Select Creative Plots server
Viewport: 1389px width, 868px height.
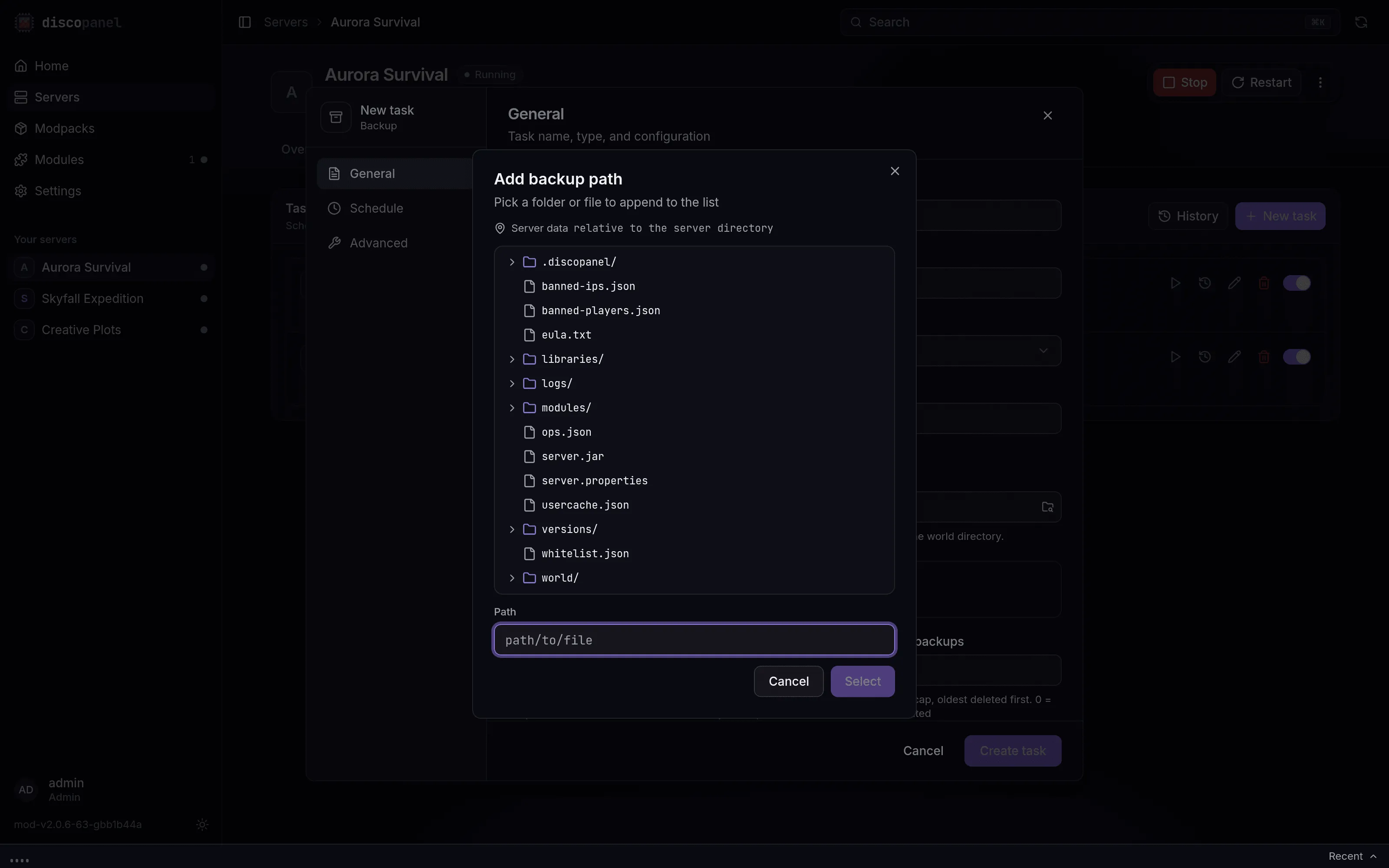click(111, 330)
